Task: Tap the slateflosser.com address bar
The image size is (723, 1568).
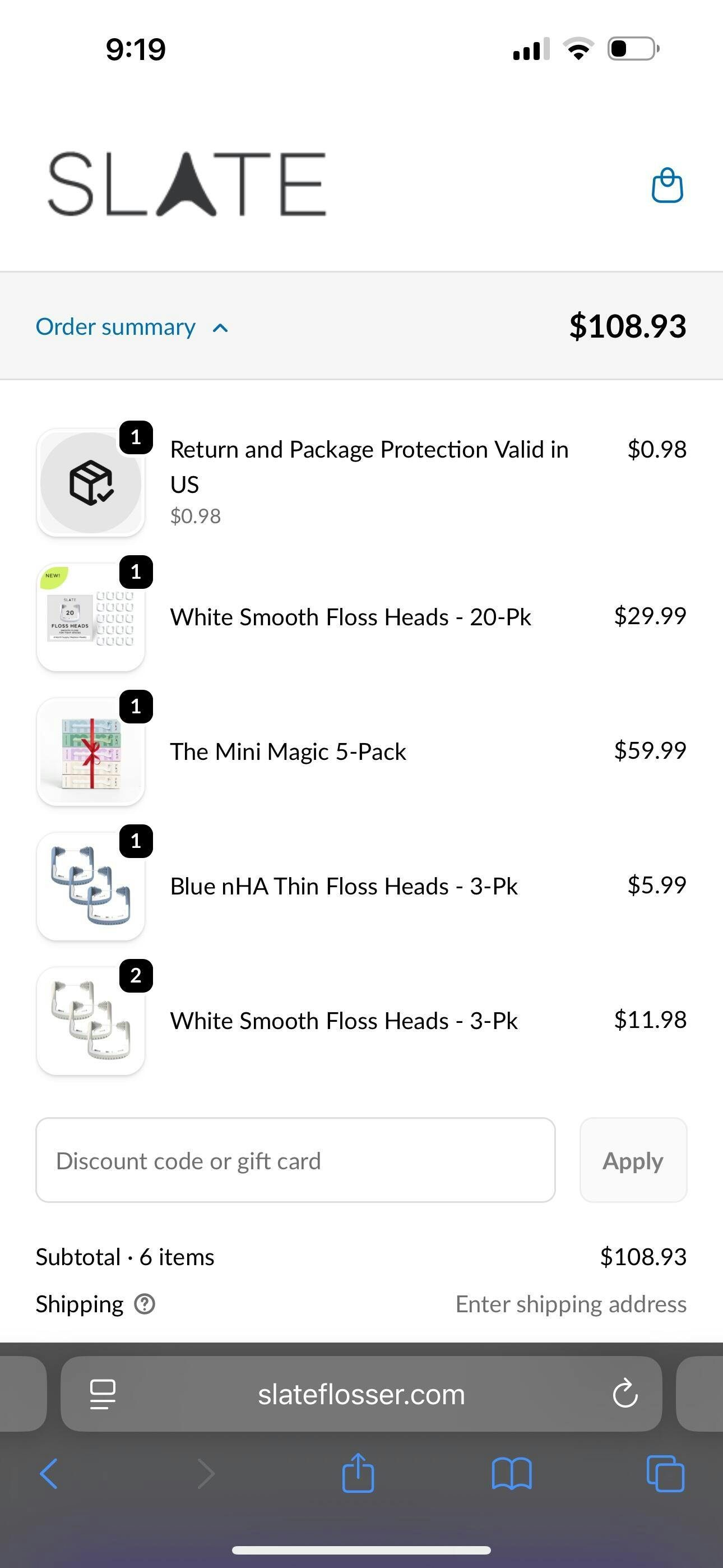Action: click(361, 1394)
